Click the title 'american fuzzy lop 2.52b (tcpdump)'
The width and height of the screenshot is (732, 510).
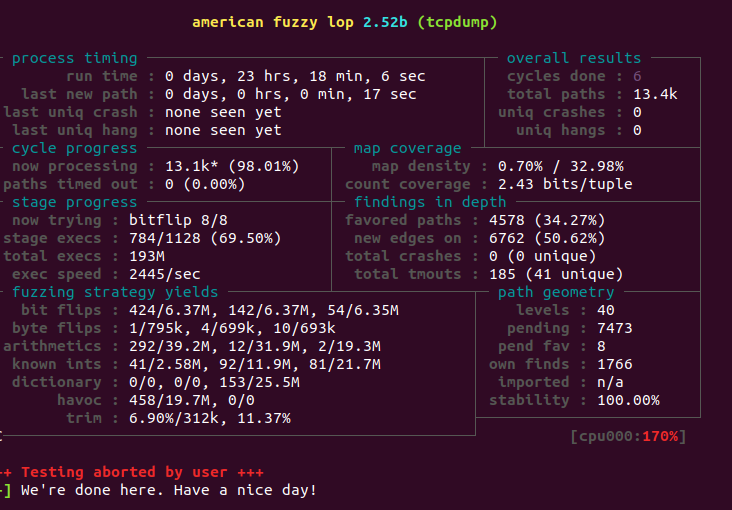point(345,22)
